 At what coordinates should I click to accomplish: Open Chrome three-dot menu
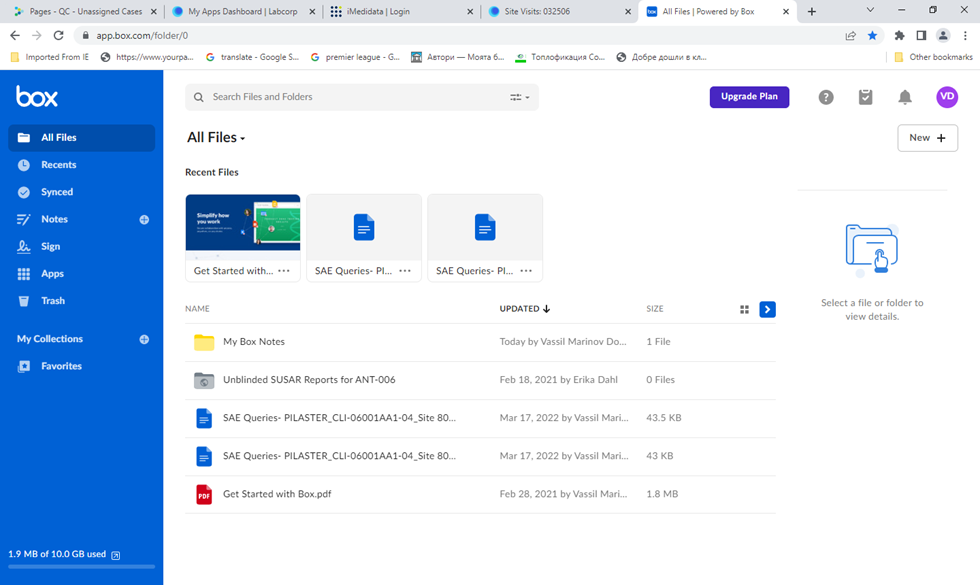[966, 36]
